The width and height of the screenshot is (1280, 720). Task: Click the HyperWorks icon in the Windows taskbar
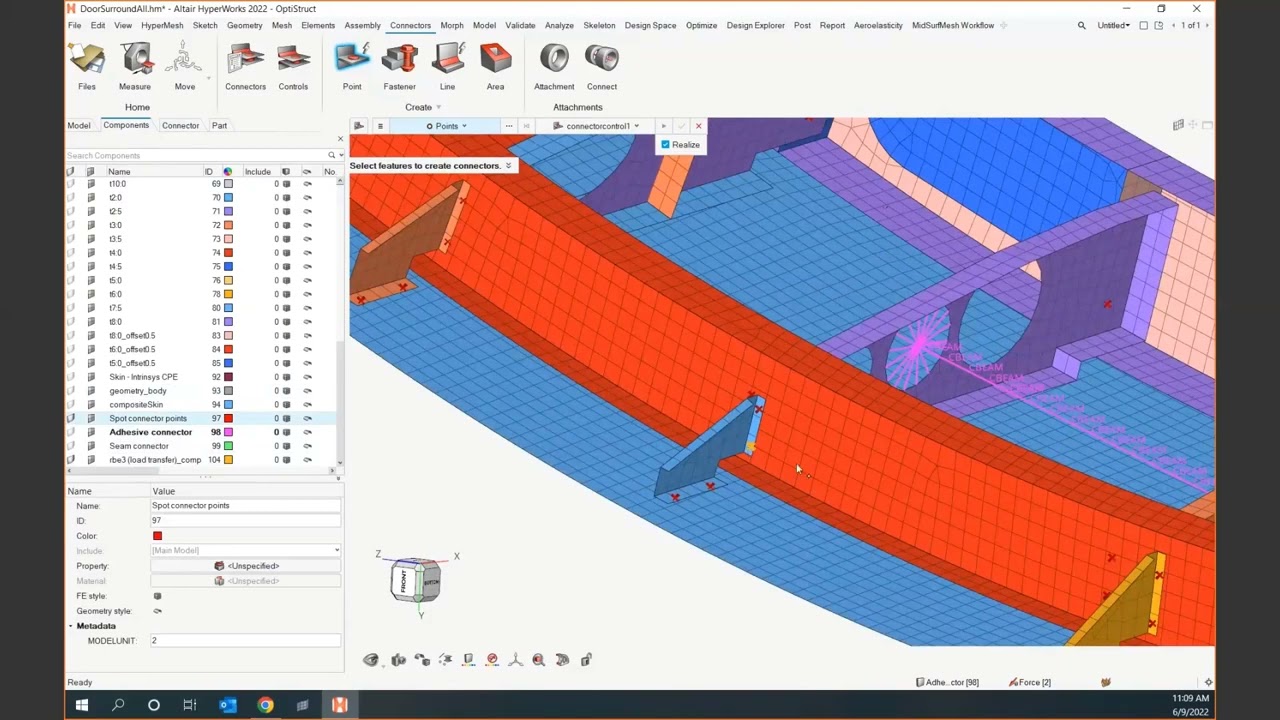click(x=339, y=705)
